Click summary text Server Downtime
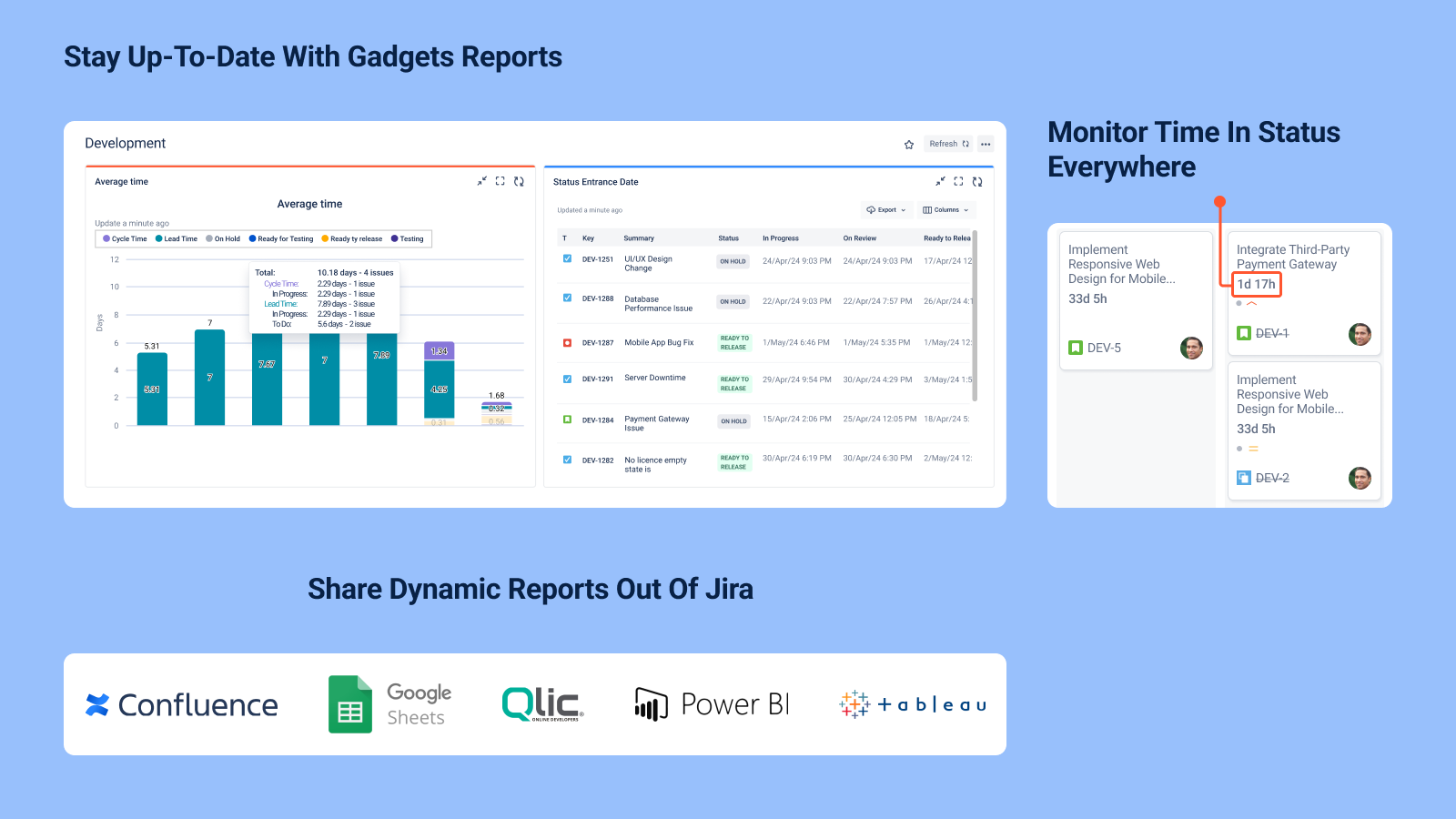The image size is (1456, 819). pos(655,378)
